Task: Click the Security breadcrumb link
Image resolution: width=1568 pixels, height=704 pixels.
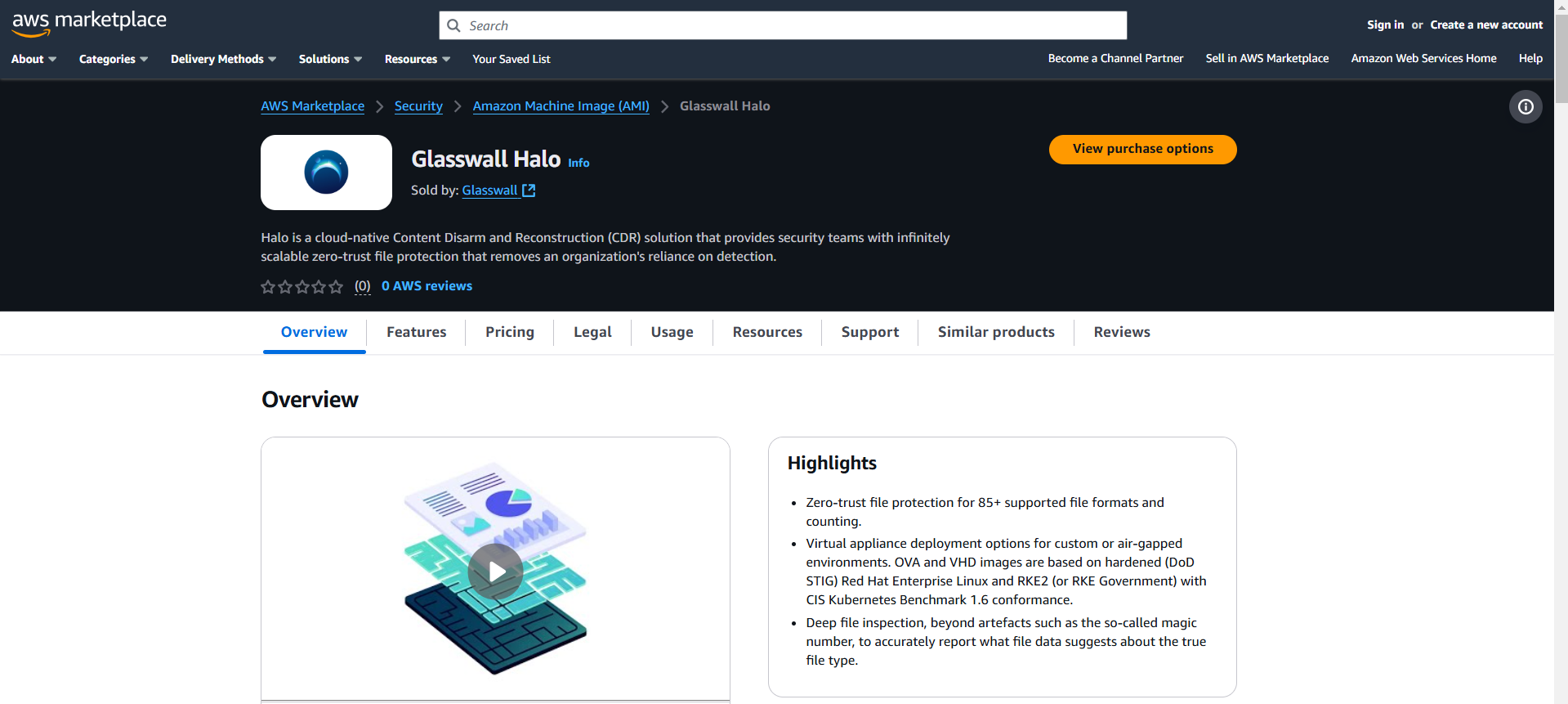Action: point(418,106)
